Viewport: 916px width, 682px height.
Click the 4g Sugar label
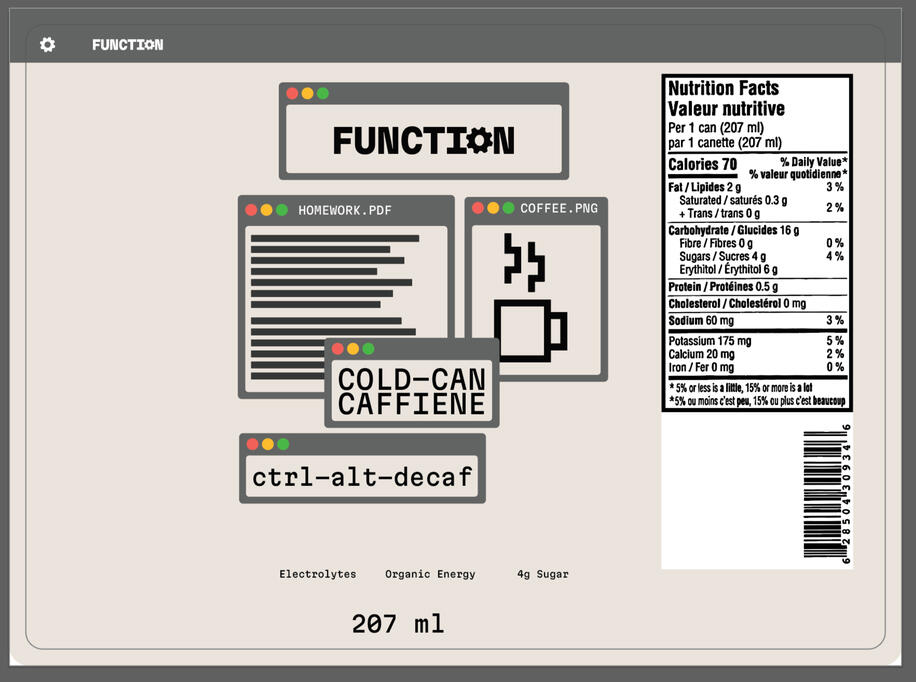tap(542, 574)
